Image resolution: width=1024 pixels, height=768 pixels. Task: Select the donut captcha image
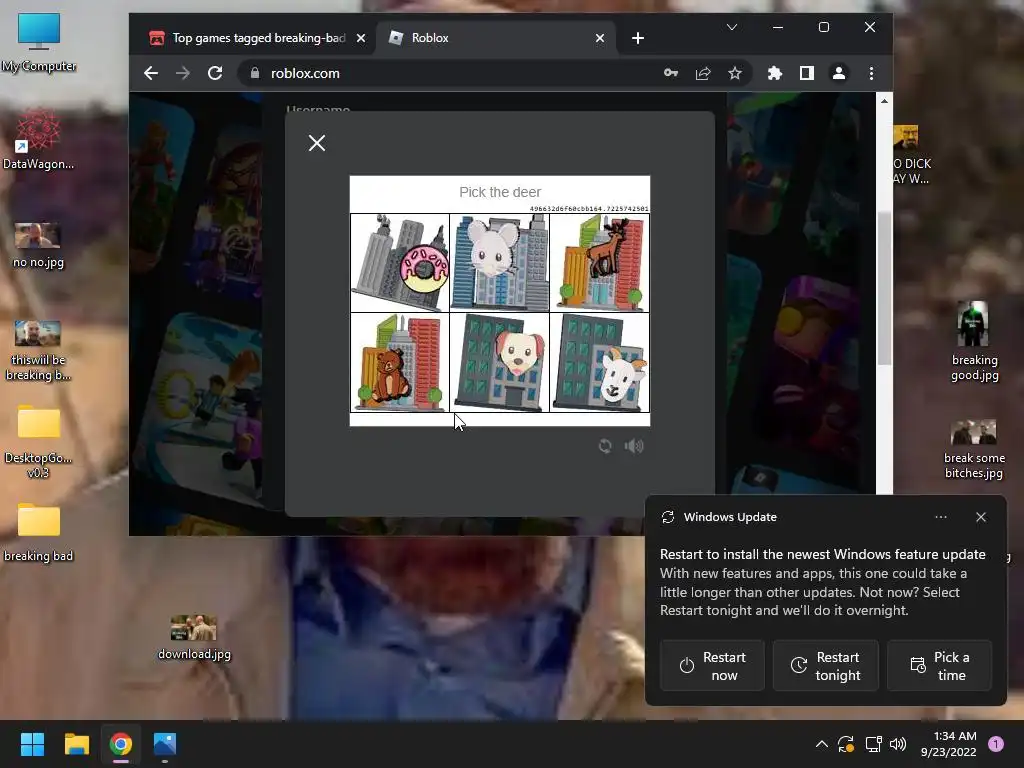(x=400, y=263)
